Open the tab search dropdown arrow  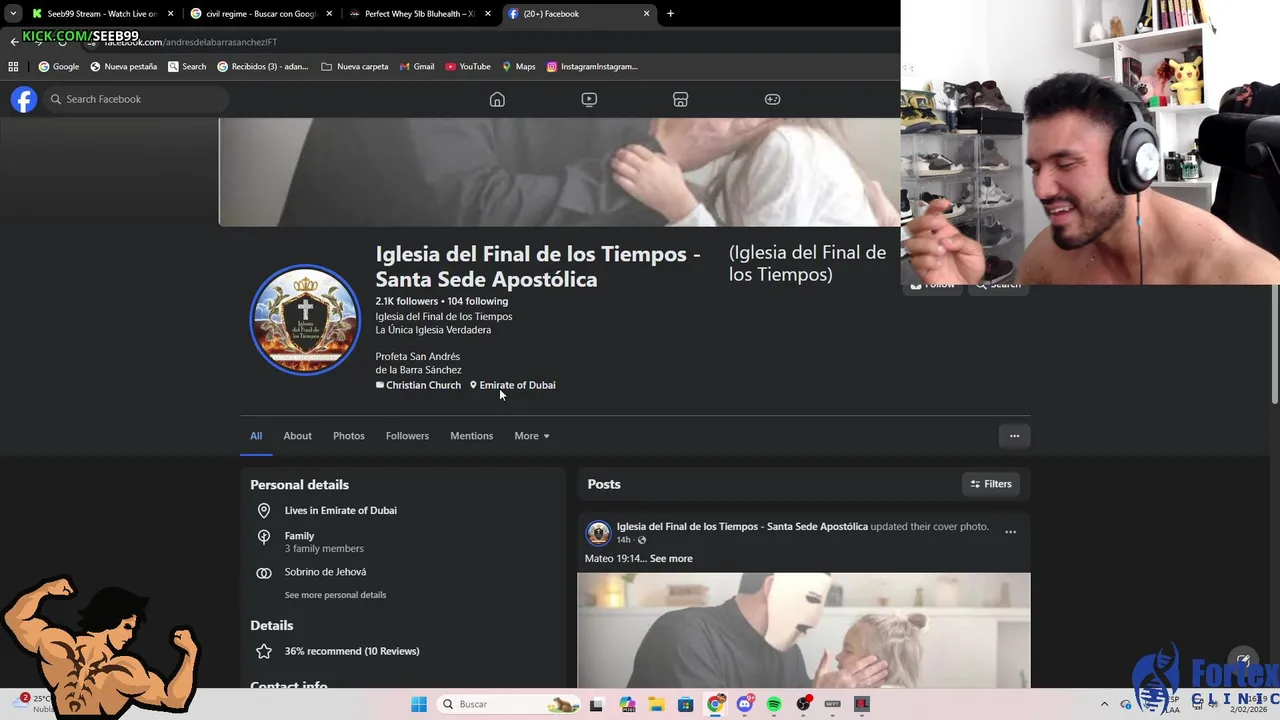click(12, 14)
